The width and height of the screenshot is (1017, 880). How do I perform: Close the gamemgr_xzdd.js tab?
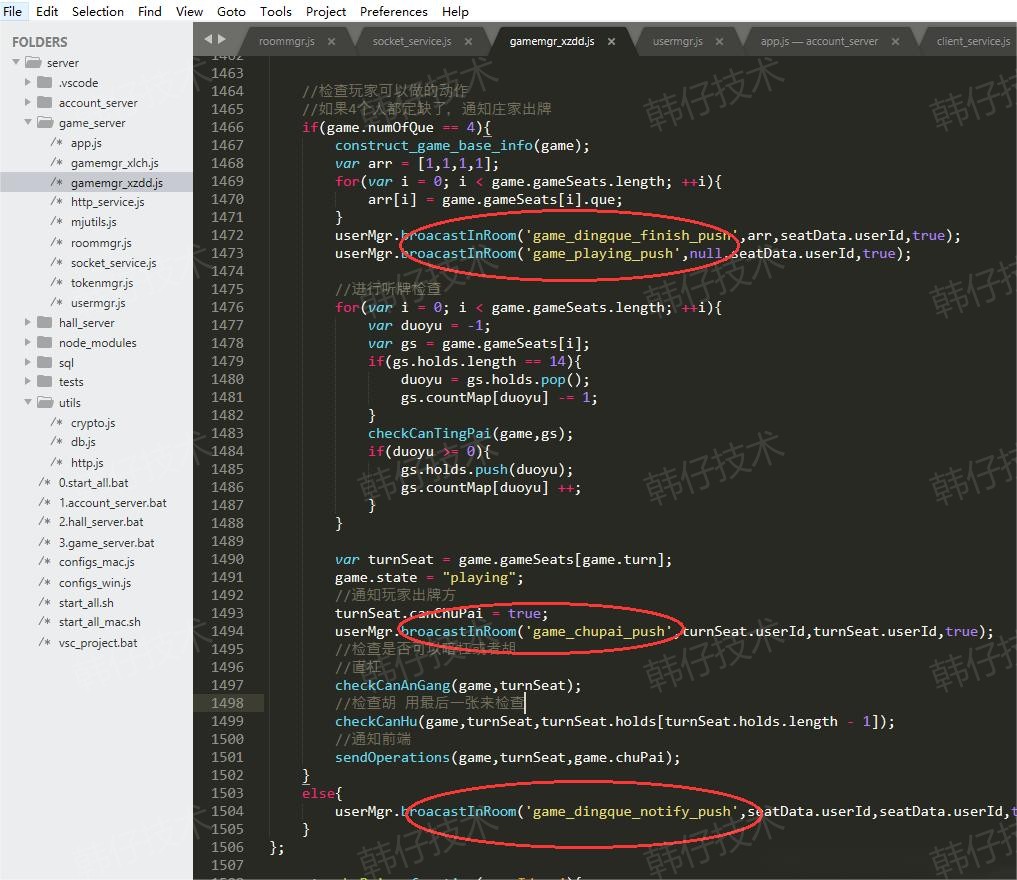[611, 41]
